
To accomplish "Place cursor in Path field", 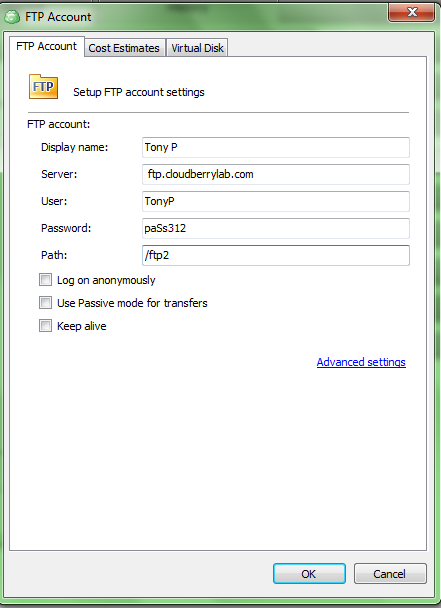I will point(276,255).
